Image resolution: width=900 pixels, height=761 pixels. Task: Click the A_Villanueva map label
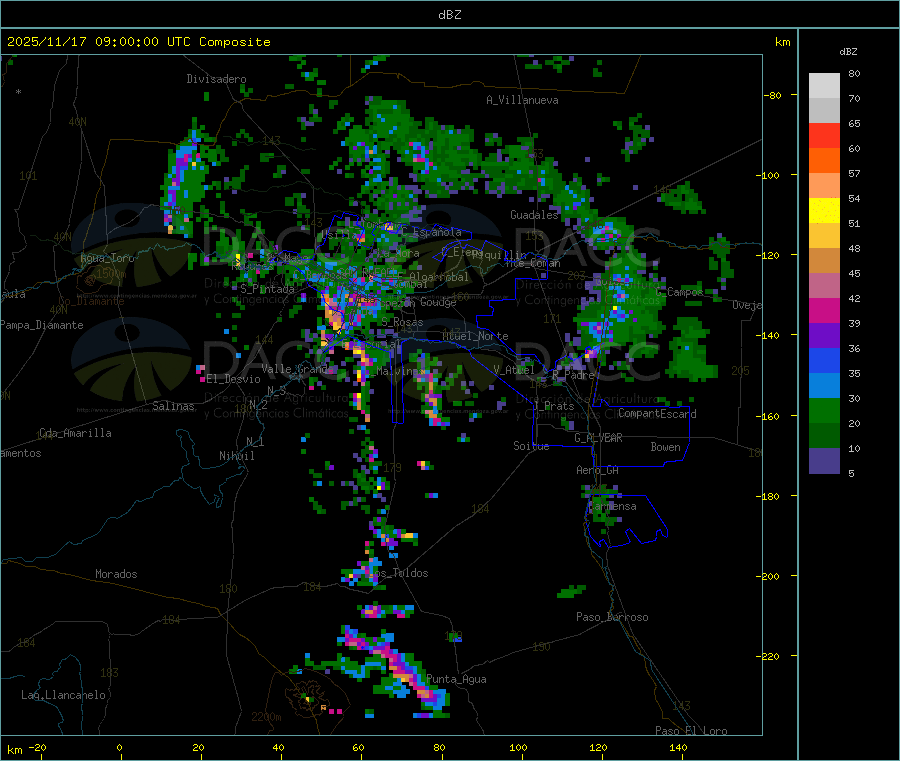pyautogui.click(x=522, y=100)
